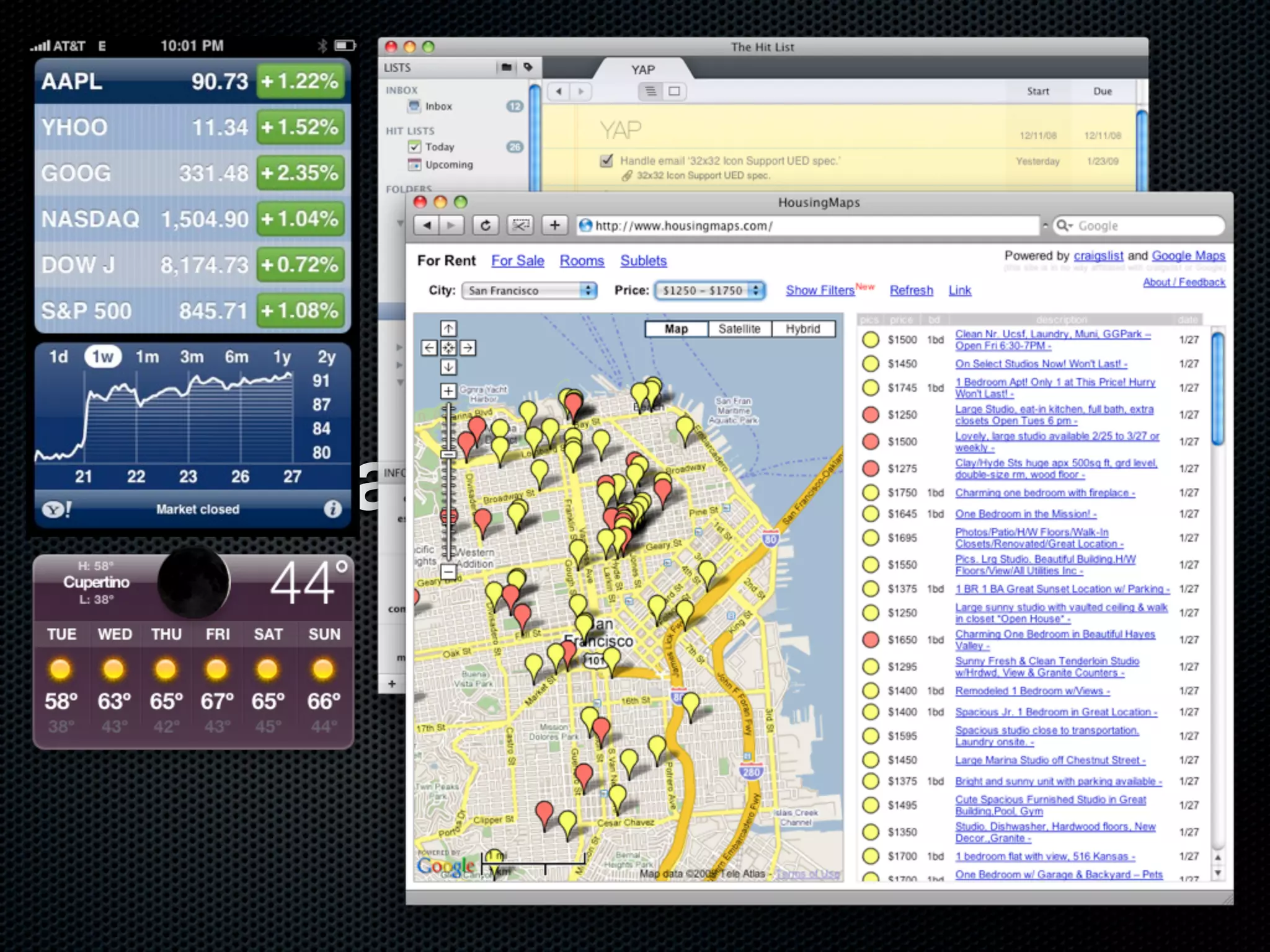Pan the map right with arrow button
Screen dimensions: 1270x952
coord(468,348)
